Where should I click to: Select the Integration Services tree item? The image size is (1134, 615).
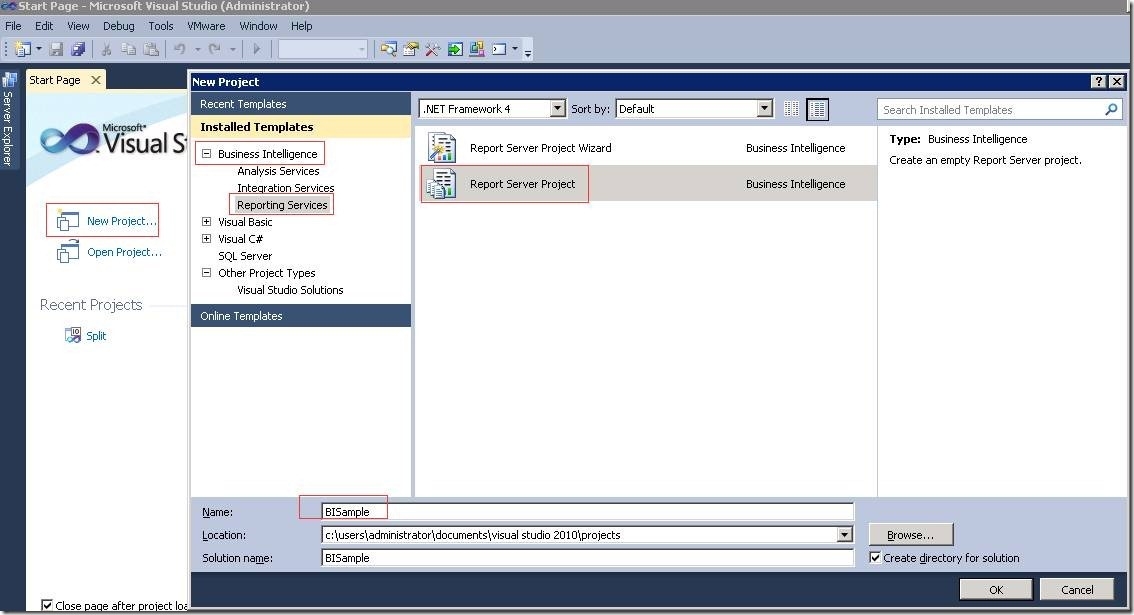pos(286,188)
